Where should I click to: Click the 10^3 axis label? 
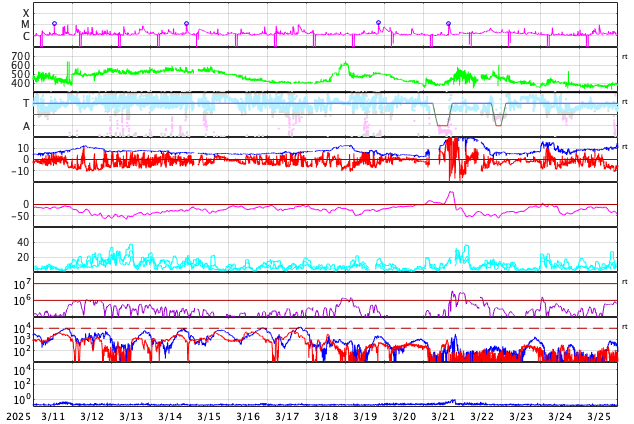point(22,340)
